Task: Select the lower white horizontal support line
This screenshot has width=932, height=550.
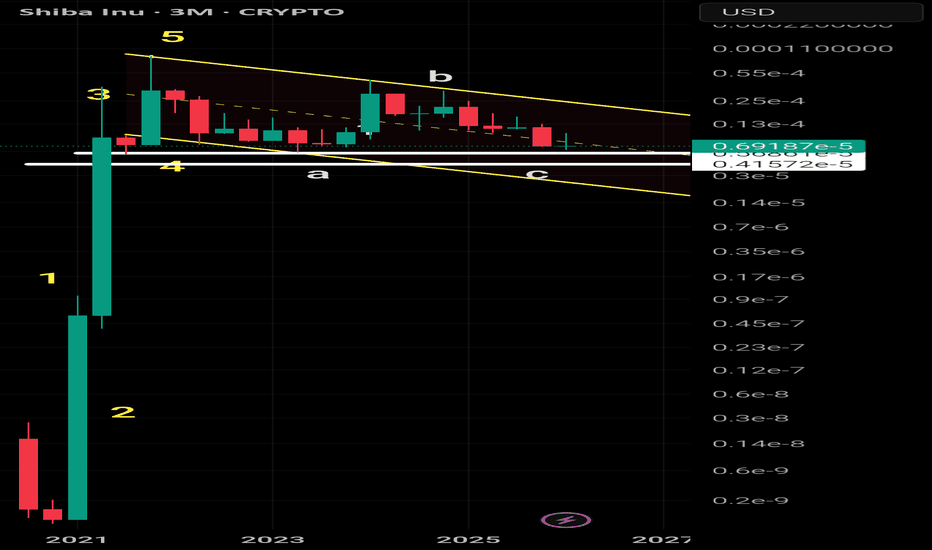Action: pos(357,164)
